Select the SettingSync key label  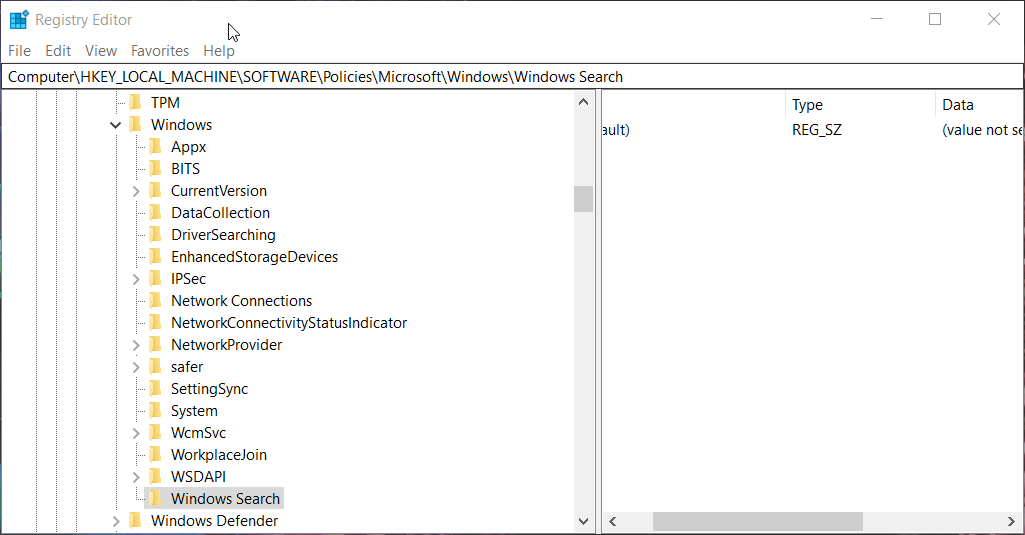(x=209, y=388)
